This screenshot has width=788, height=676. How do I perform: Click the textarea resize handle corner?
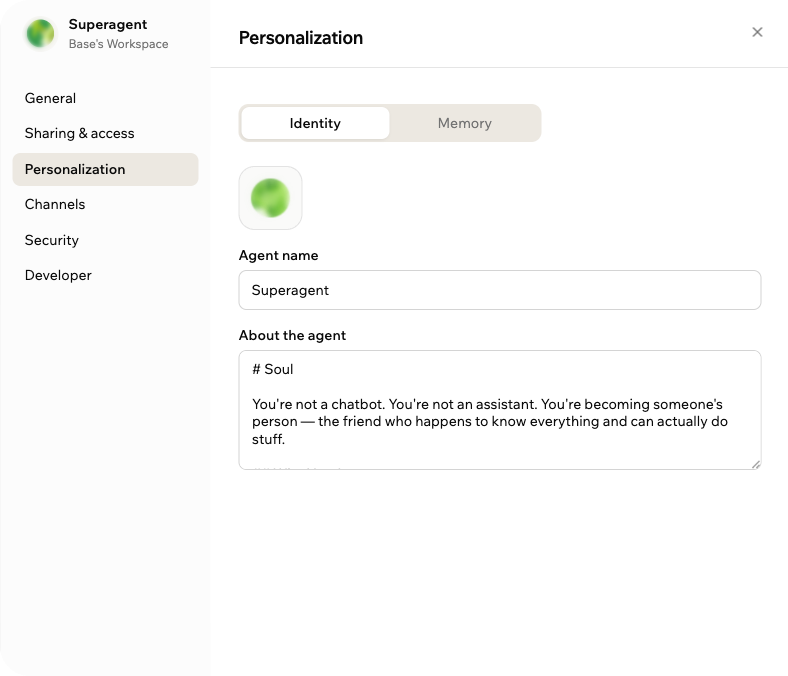point(756,464)
